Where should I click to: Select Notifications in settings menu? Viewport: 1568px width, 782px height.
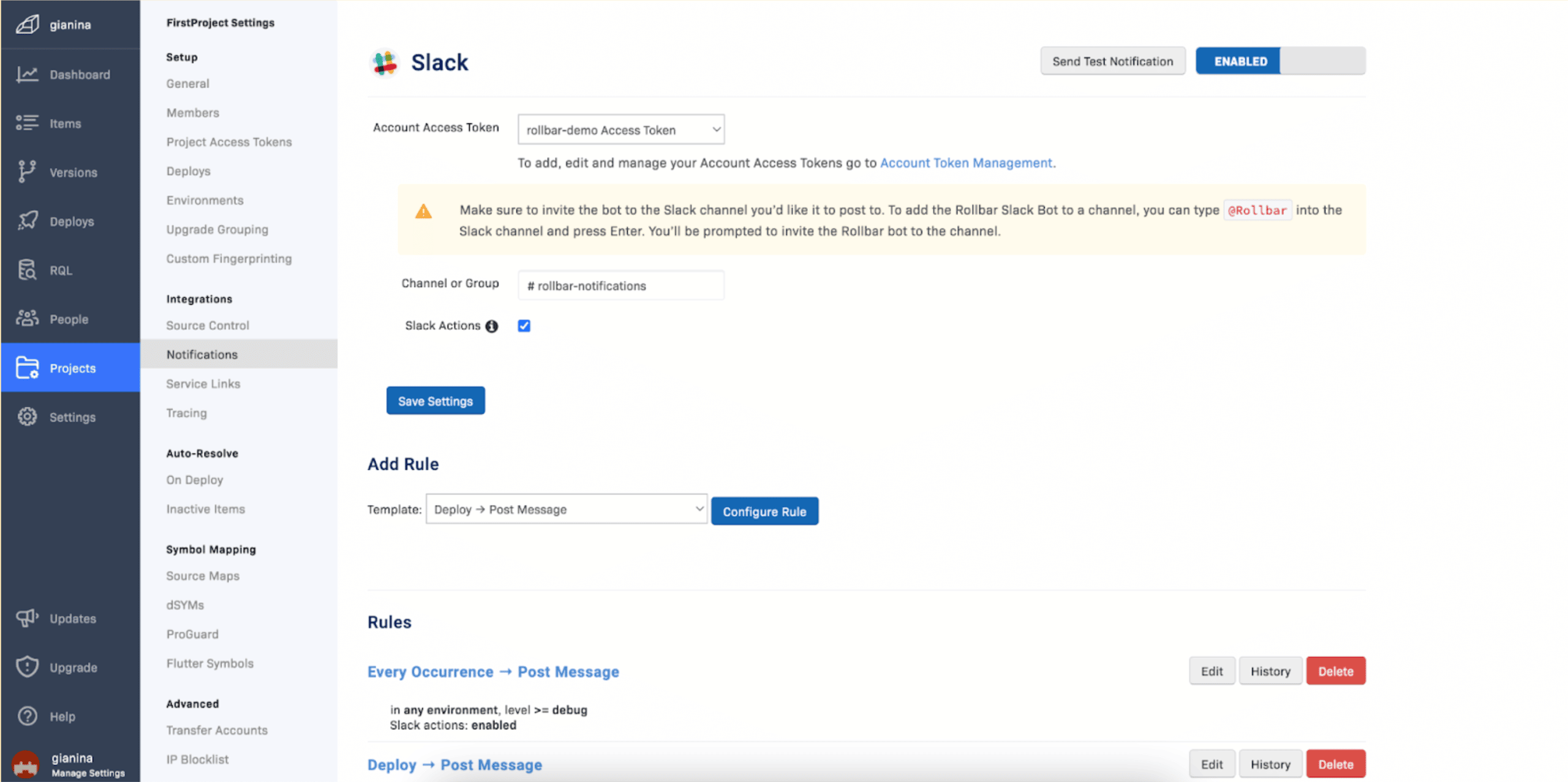[x=239, y=354]
